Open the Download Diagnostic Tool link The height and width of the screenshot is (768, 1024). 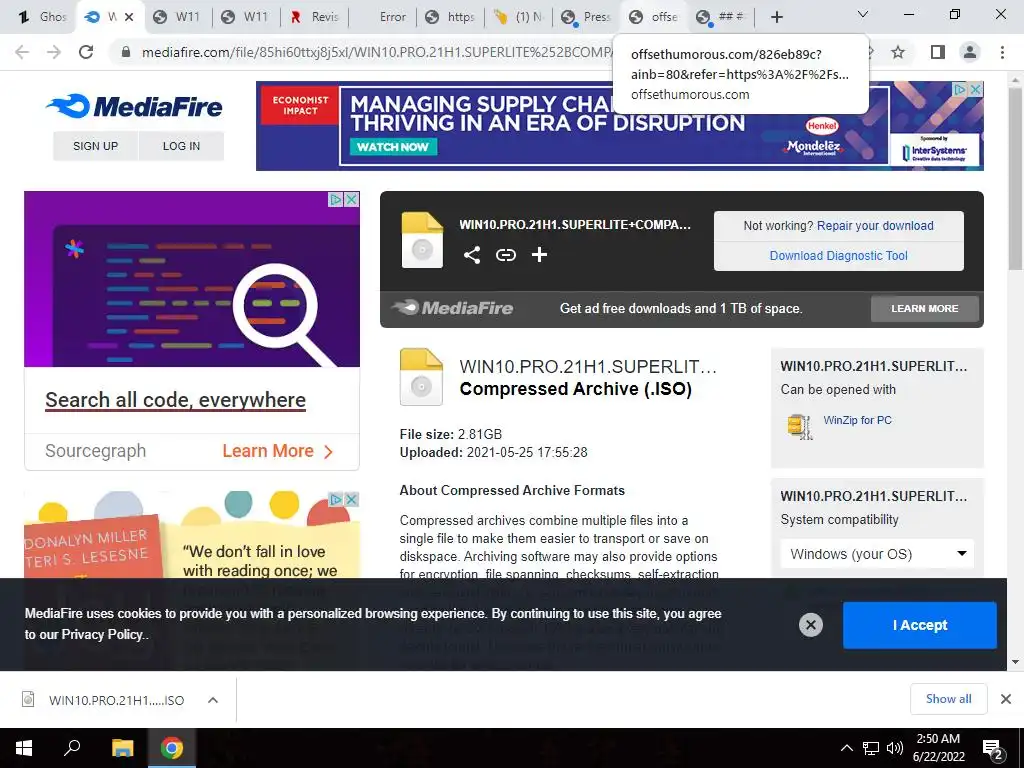coord(839,255)
